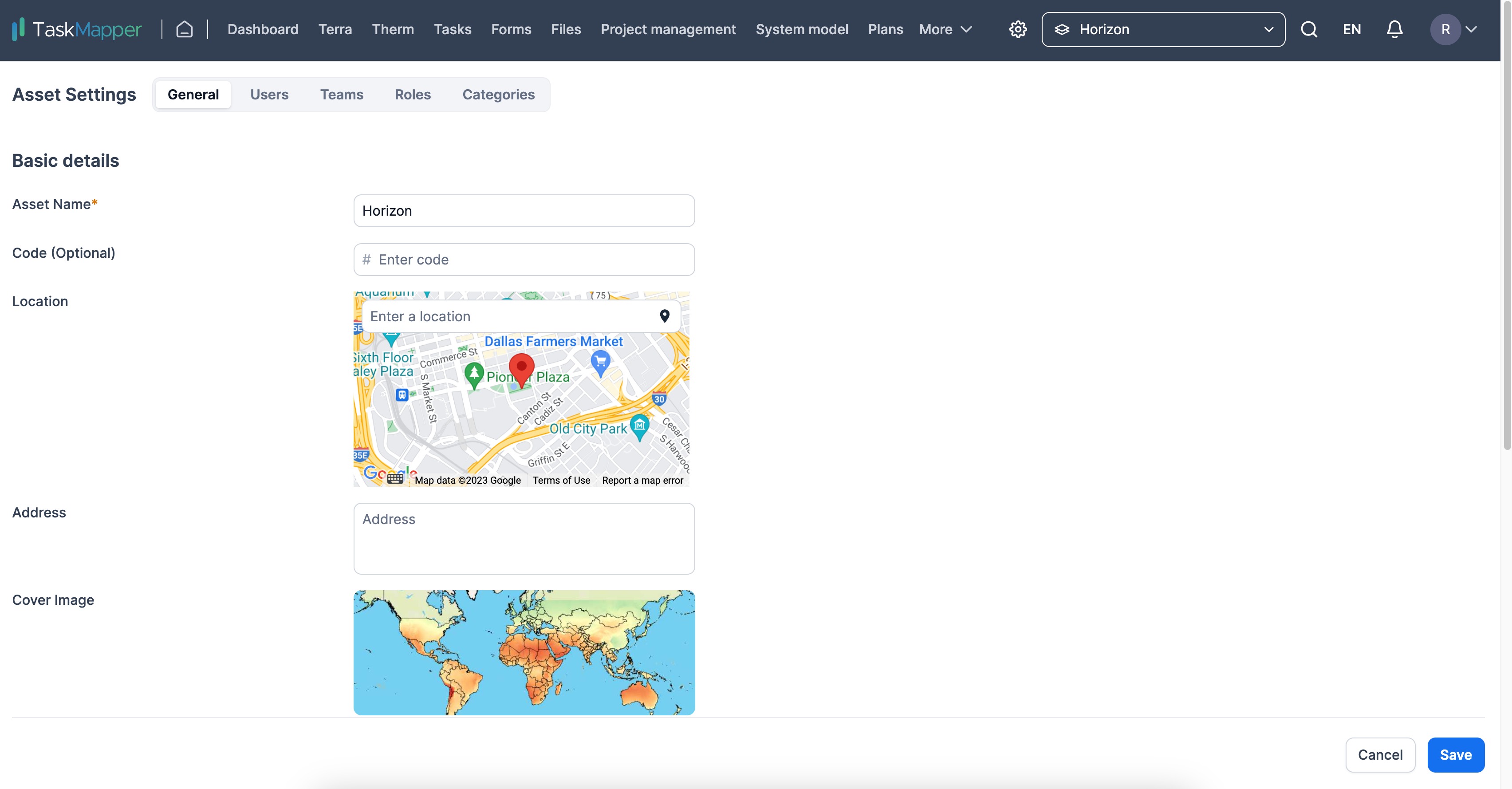Screen dimensions: 1512x789
Task: Focus the Asset Name field
Action: [x=524, y=211]
